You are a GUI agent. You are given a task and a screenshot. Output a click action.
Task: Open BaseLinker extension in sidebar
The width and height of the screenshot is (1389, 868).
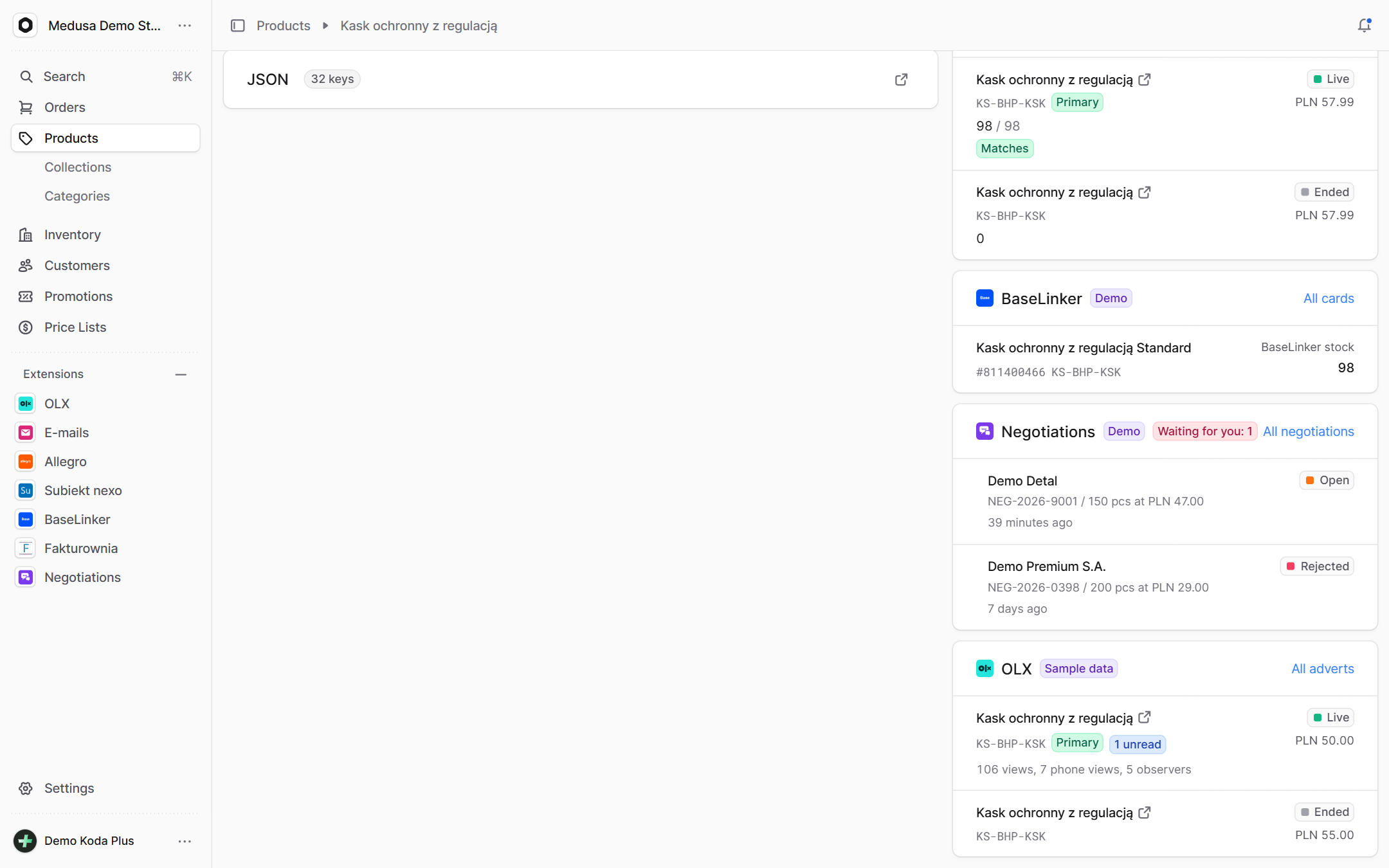pos(105,520)
